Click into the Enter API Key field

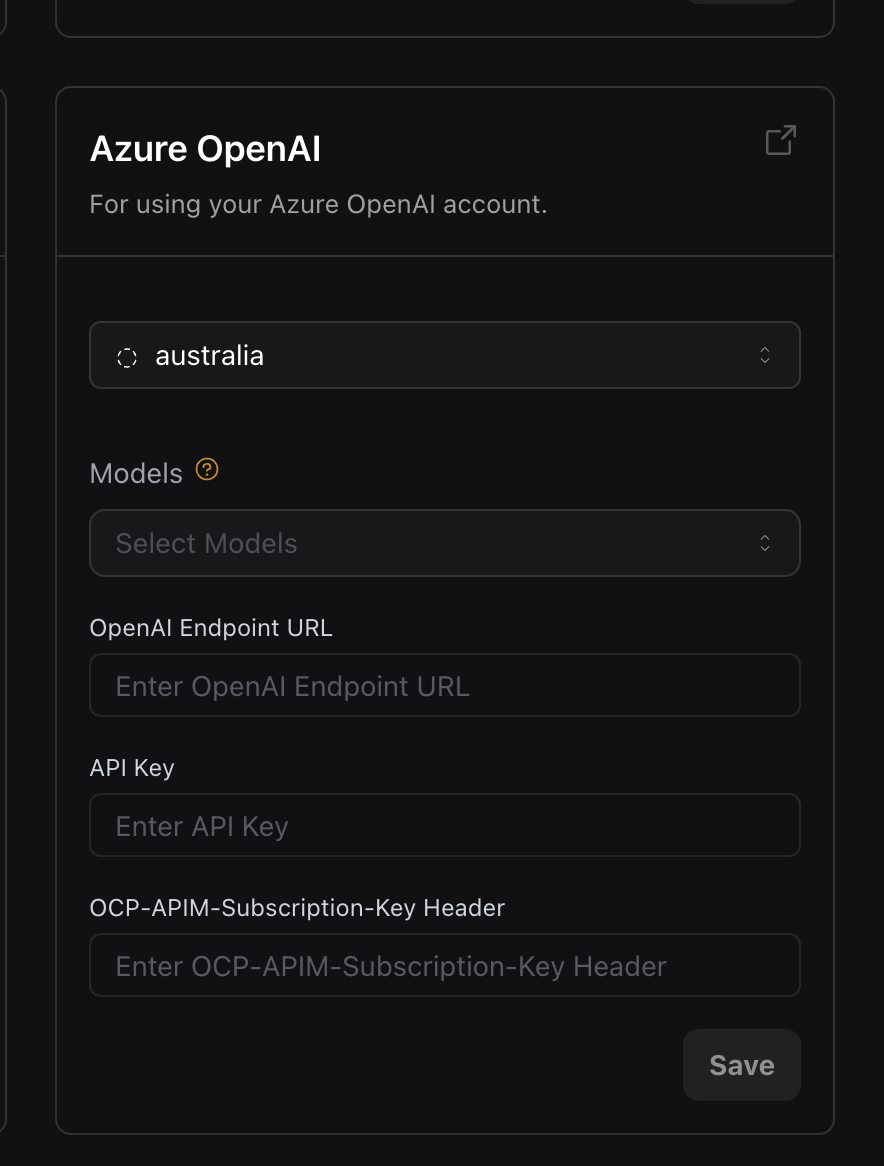(445, 825)
